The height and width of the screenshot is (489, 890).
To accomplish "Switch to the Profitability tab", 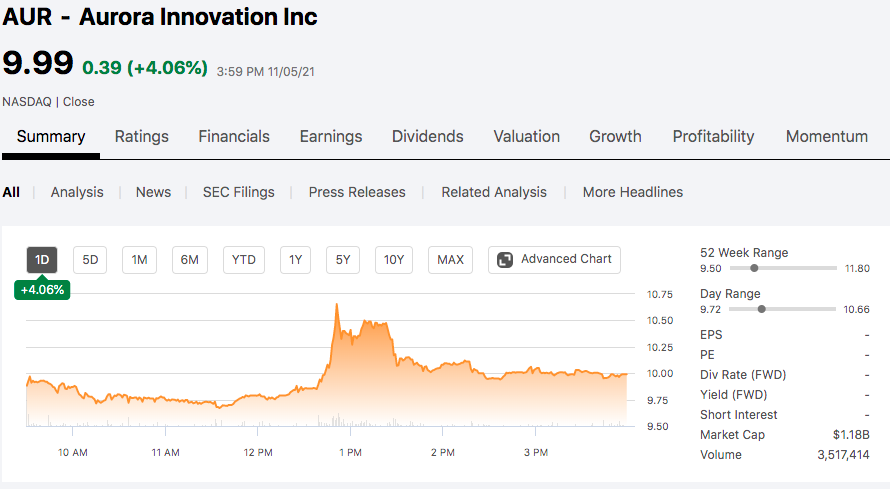I will (713, 137).
